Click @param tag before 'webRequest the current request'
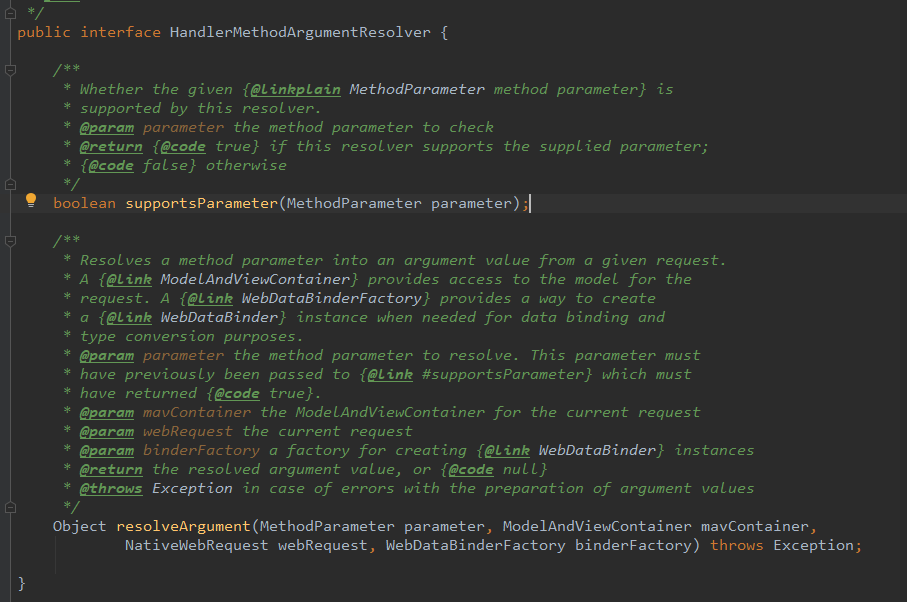The height and width of the screenshot is (602, 907). pyautogui.click(x=107, y=431)
